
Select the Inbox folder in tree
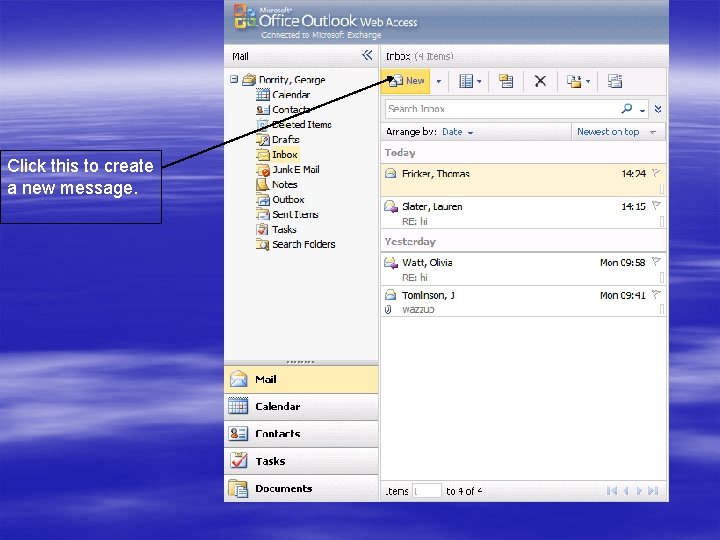point(285,155)
